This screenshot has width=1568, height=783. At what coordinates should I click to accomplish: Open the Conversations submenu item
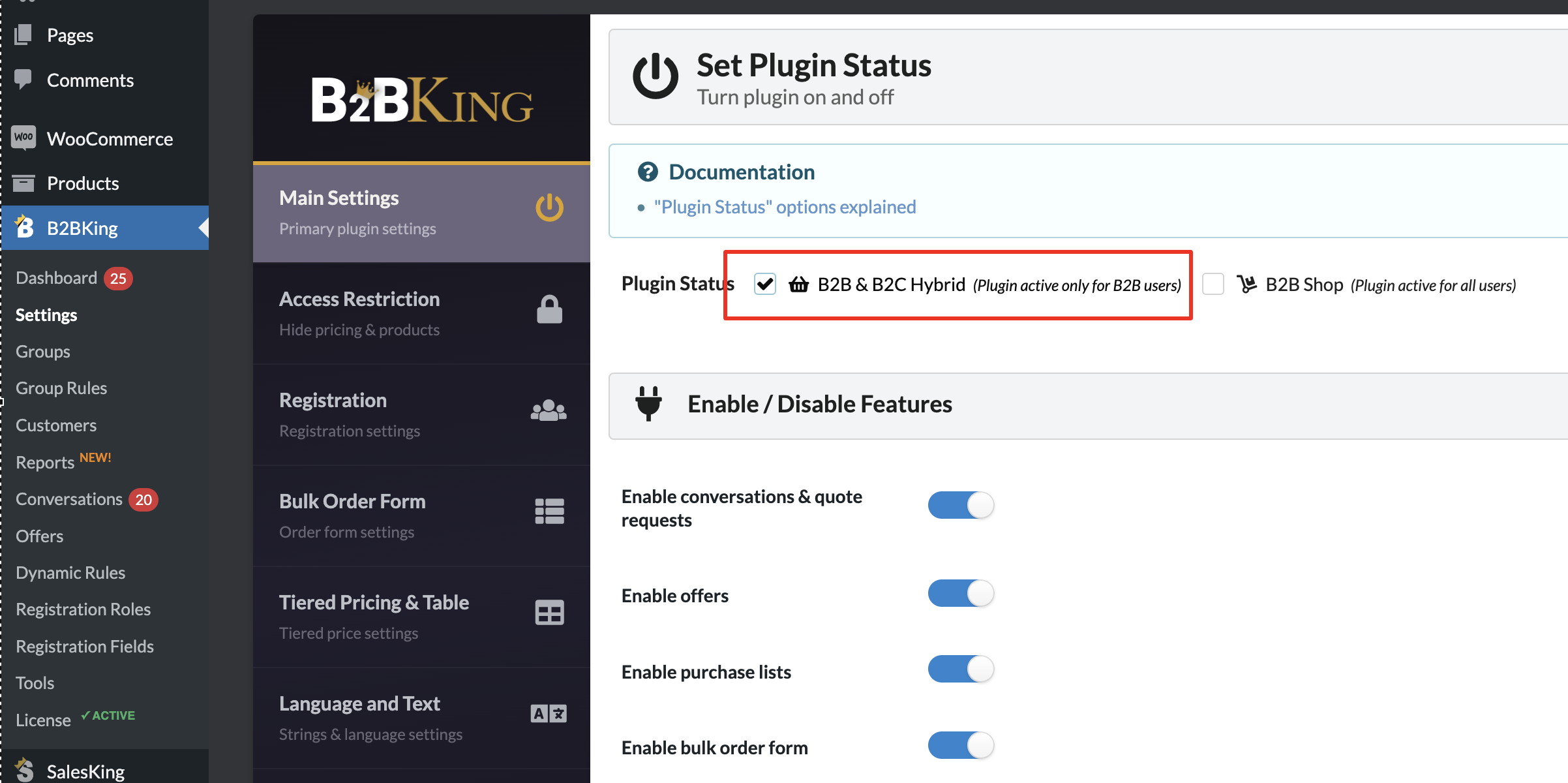[x=69, y=499]
